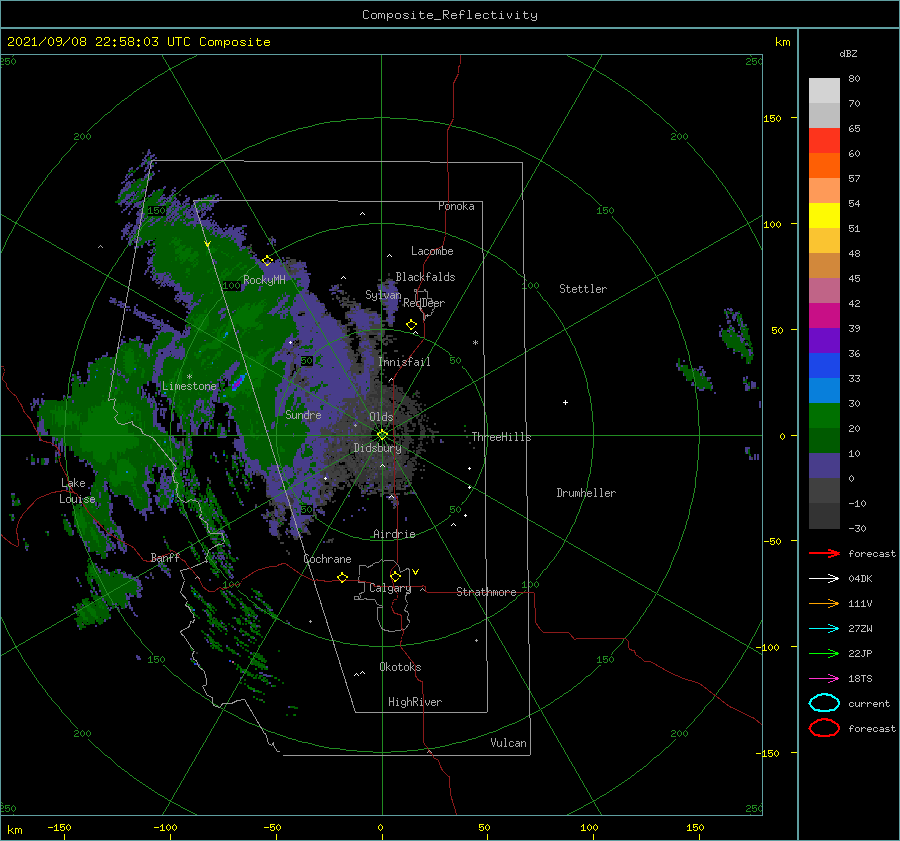Click the Strathmore label
Viewport: 900px width, 841px height.
point(486,592)
